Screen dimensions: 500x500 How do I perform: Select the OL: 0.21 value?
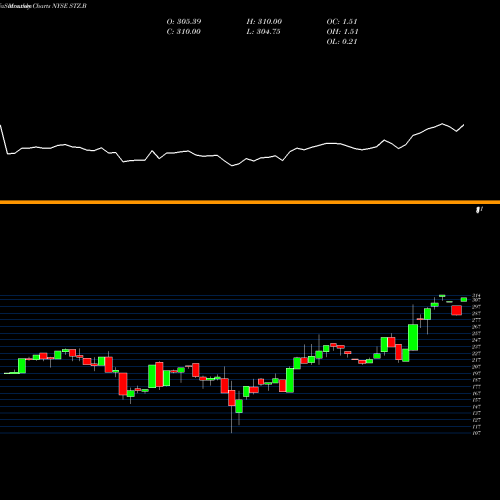coord(342,42)
